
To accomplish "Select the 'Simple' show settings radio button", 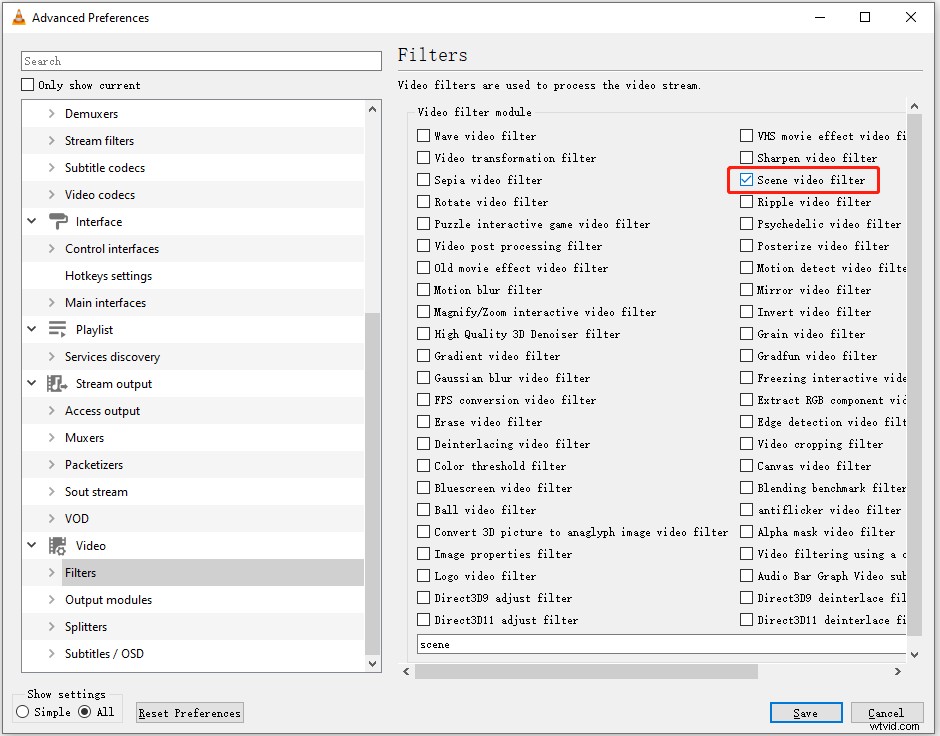I will tap(21, 712).
